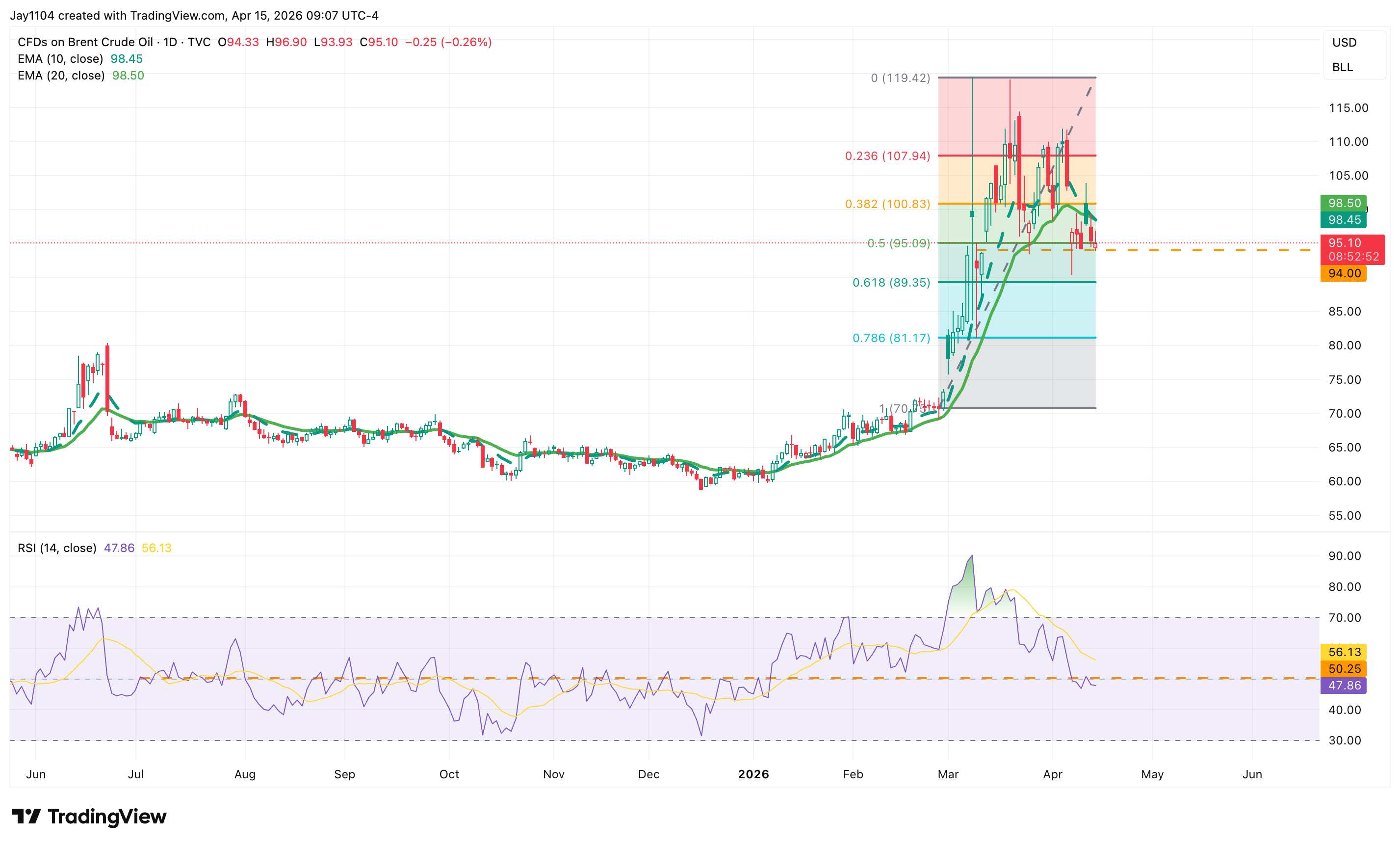
Task: Open the symbol legend "CFDs on Brent Crude Oil"
Action: click(x=85, y=42)
